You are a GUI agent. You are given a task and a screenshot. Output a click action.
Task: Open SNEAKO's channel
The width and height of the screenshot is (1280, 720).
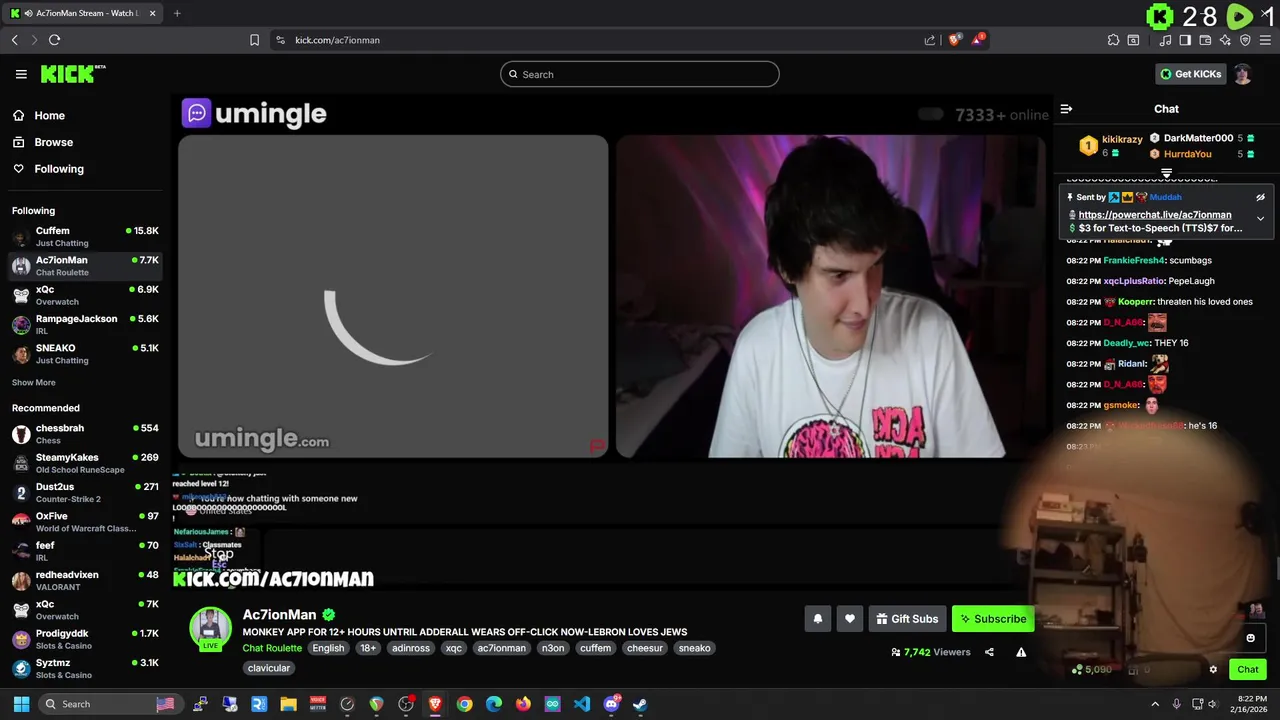point(85,354)
